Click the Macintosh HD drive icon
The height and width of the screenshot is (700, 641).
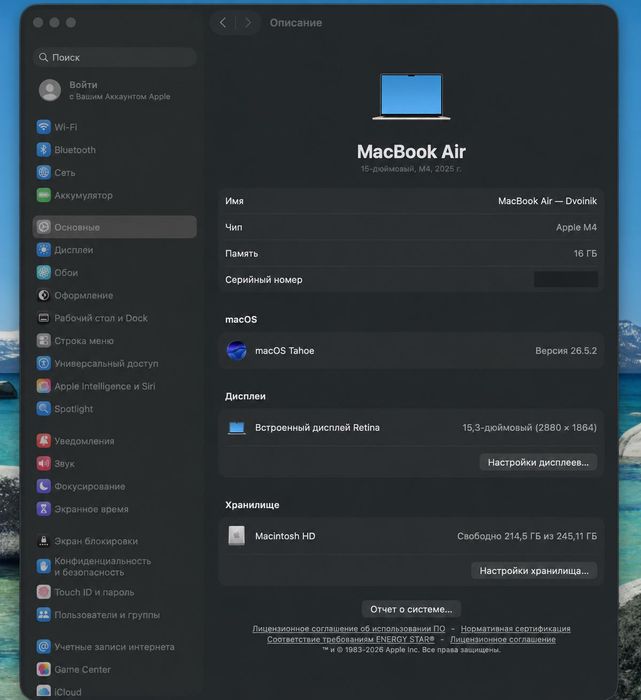pyautogui.click(x=237, y=536)
